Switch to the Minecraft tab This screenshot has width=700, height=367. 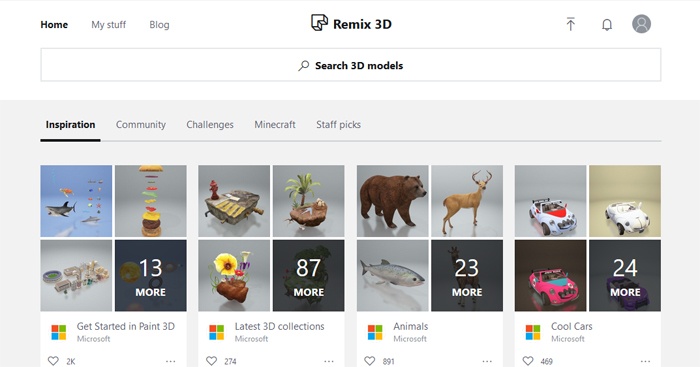tap(275, 125)
